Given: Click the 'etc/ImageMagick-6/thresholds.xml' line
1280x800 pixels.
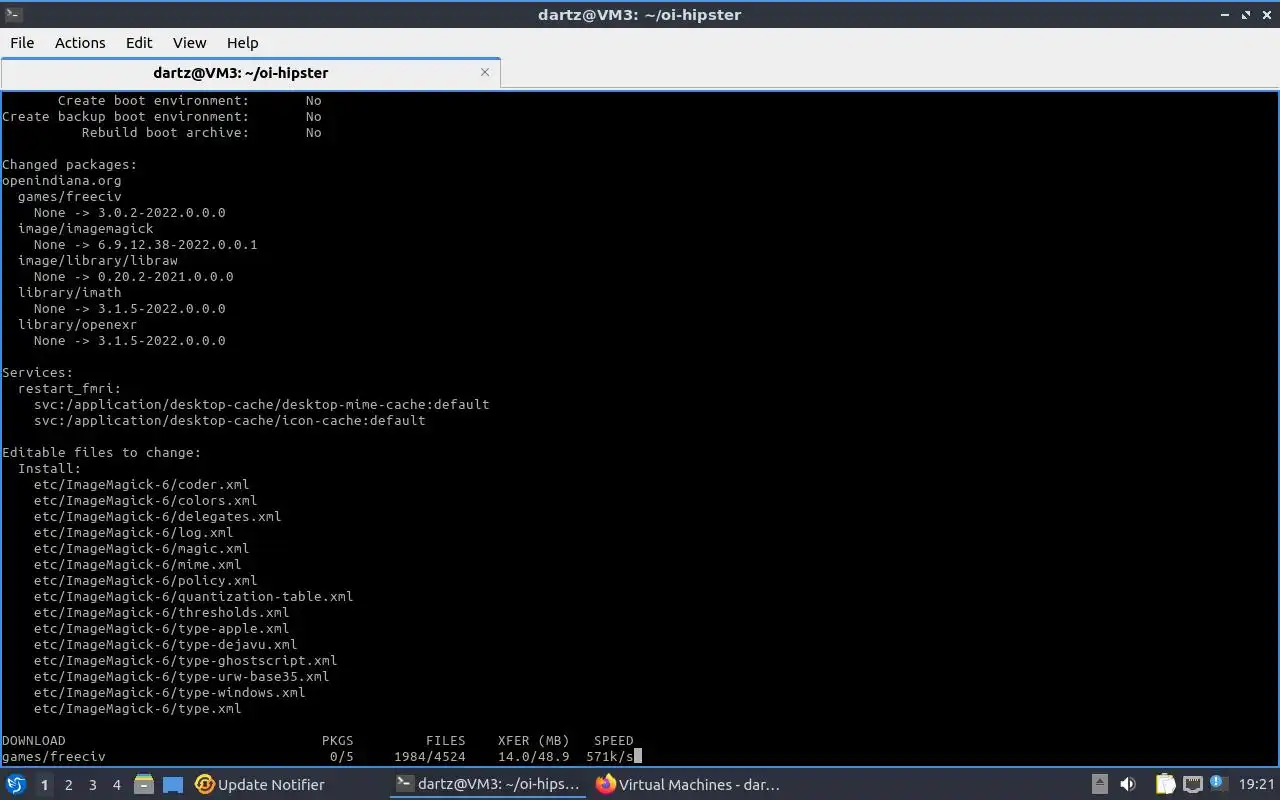Looking at the screenshot, I should (x=162, y=613).
